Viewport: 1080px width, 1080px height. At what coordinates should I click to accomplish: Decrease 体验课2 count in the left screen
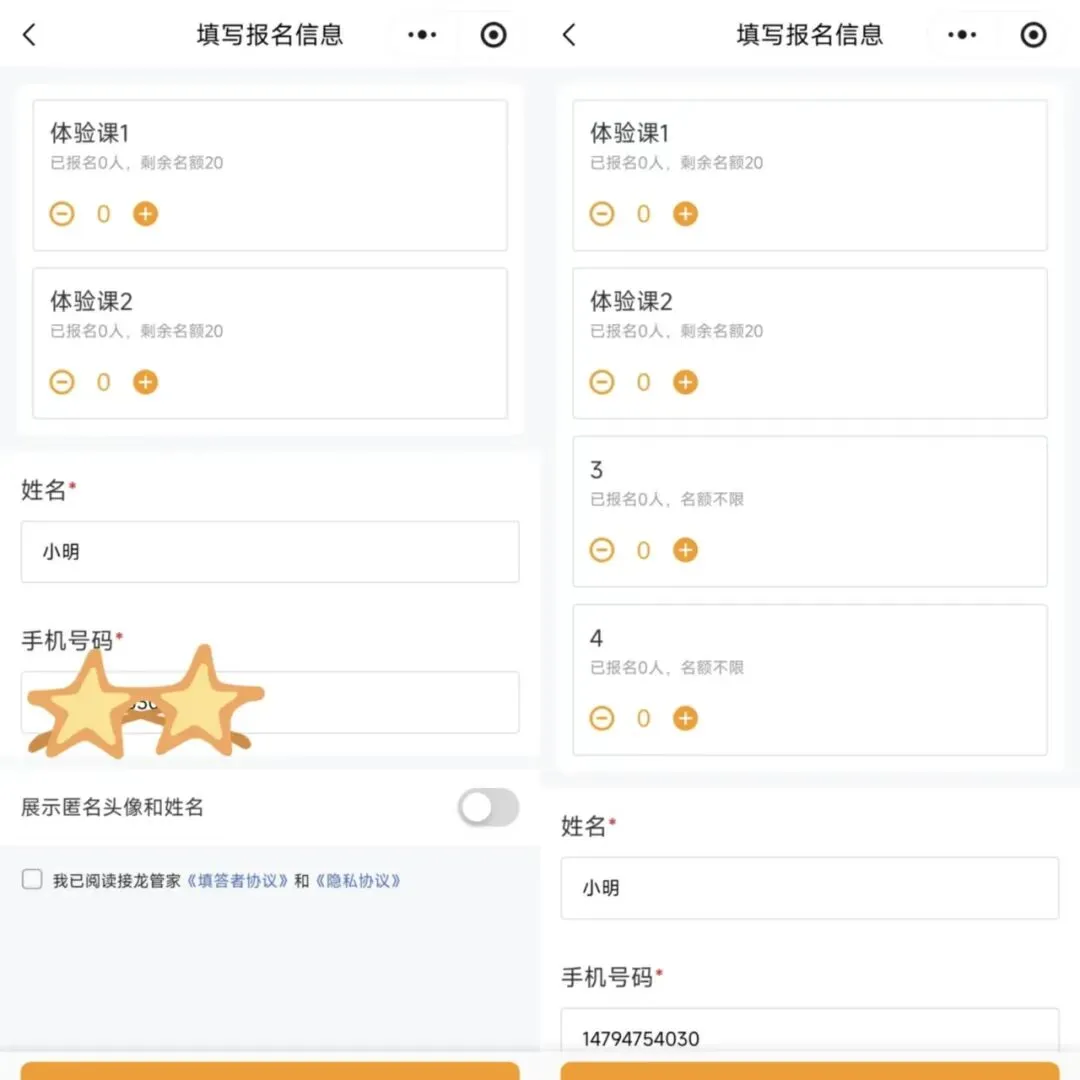(x=62, y=382)
